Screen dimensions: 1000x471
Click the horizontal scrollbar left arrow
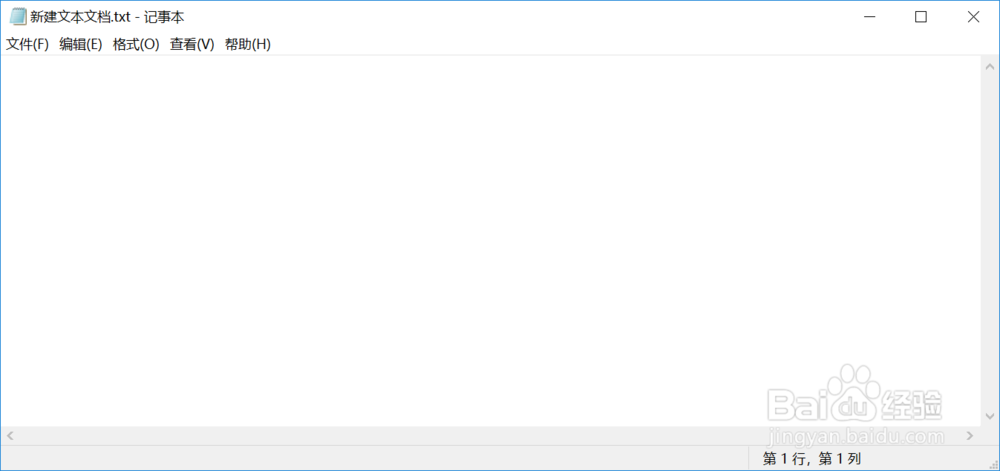coord(10,436)
